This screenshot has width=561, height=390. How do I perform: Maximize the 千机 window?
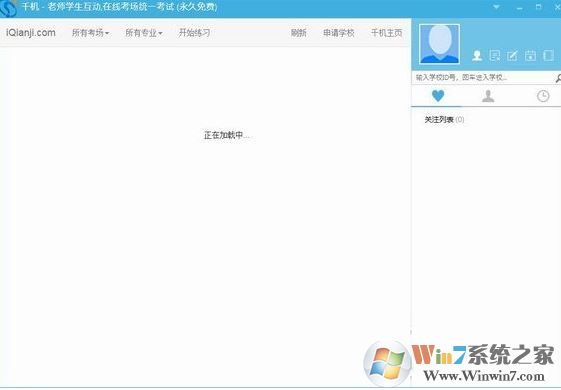tap(538, 7)
